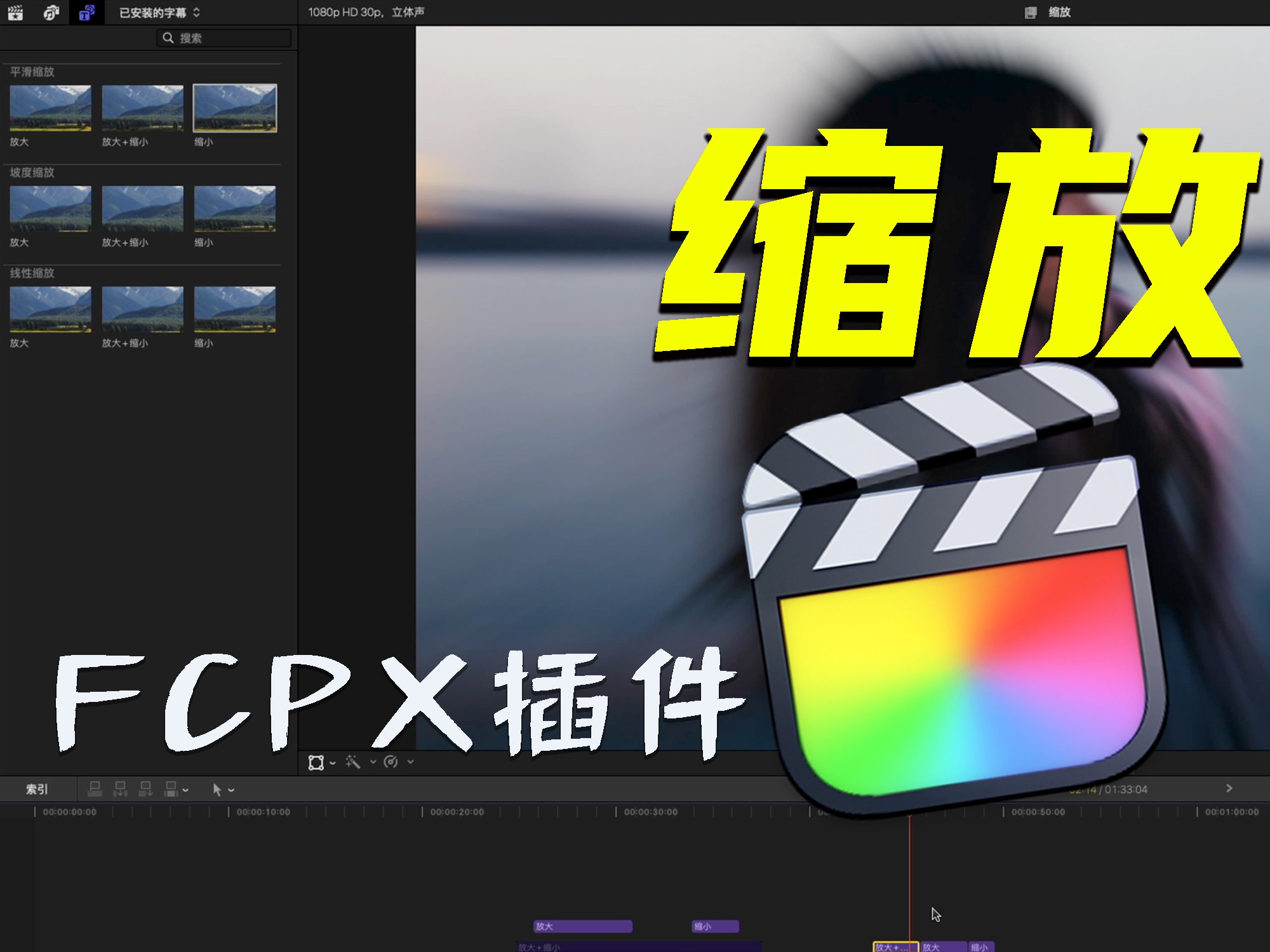Open the Libraries sidebar icon
This screenshot has height=952, width=1270.
[x=15, y=13]
